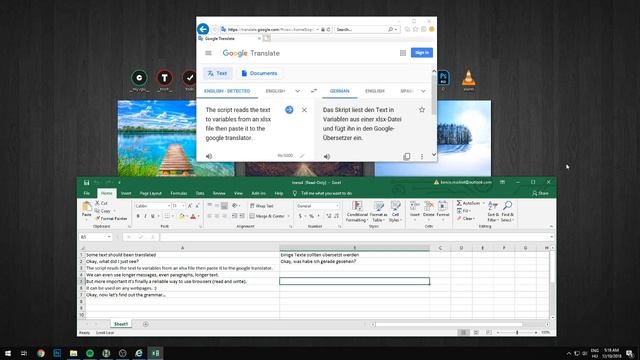The image size is (640, 360).
Task: Toggle Underline formatting in Excel
Action: [153, 216]
